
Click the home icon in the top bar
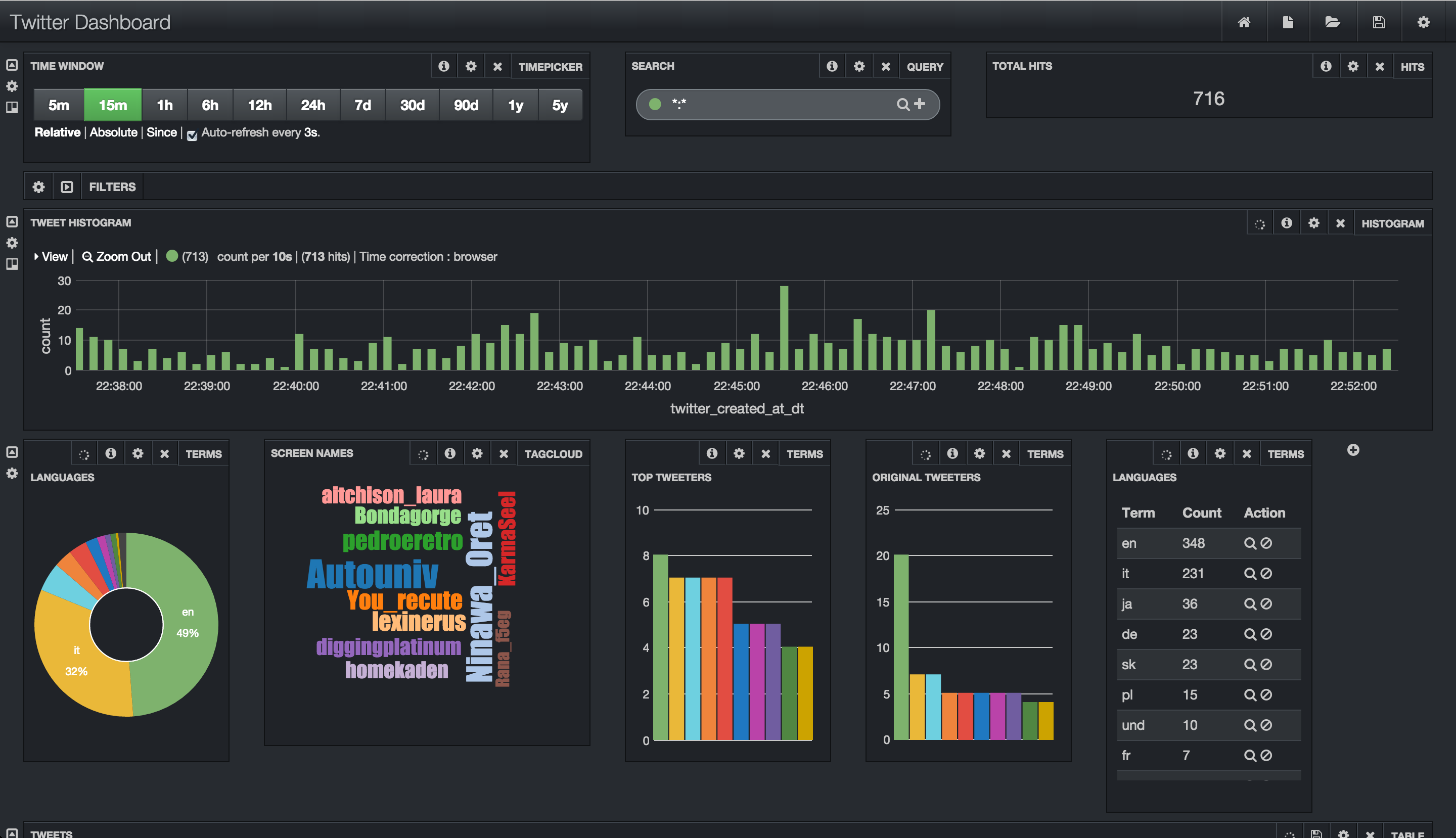click(x=1244, y=22)
